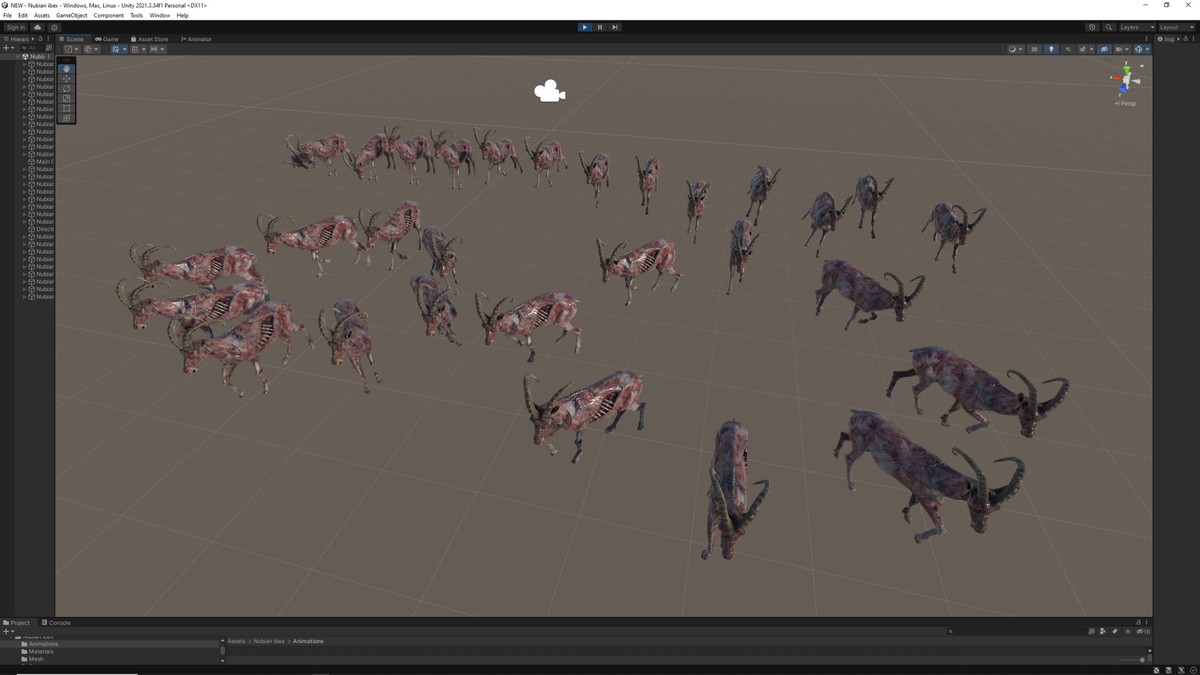The width and height of the screenshot is (1200, 675).
Task: Click the Sign in button
Action: 16,27
